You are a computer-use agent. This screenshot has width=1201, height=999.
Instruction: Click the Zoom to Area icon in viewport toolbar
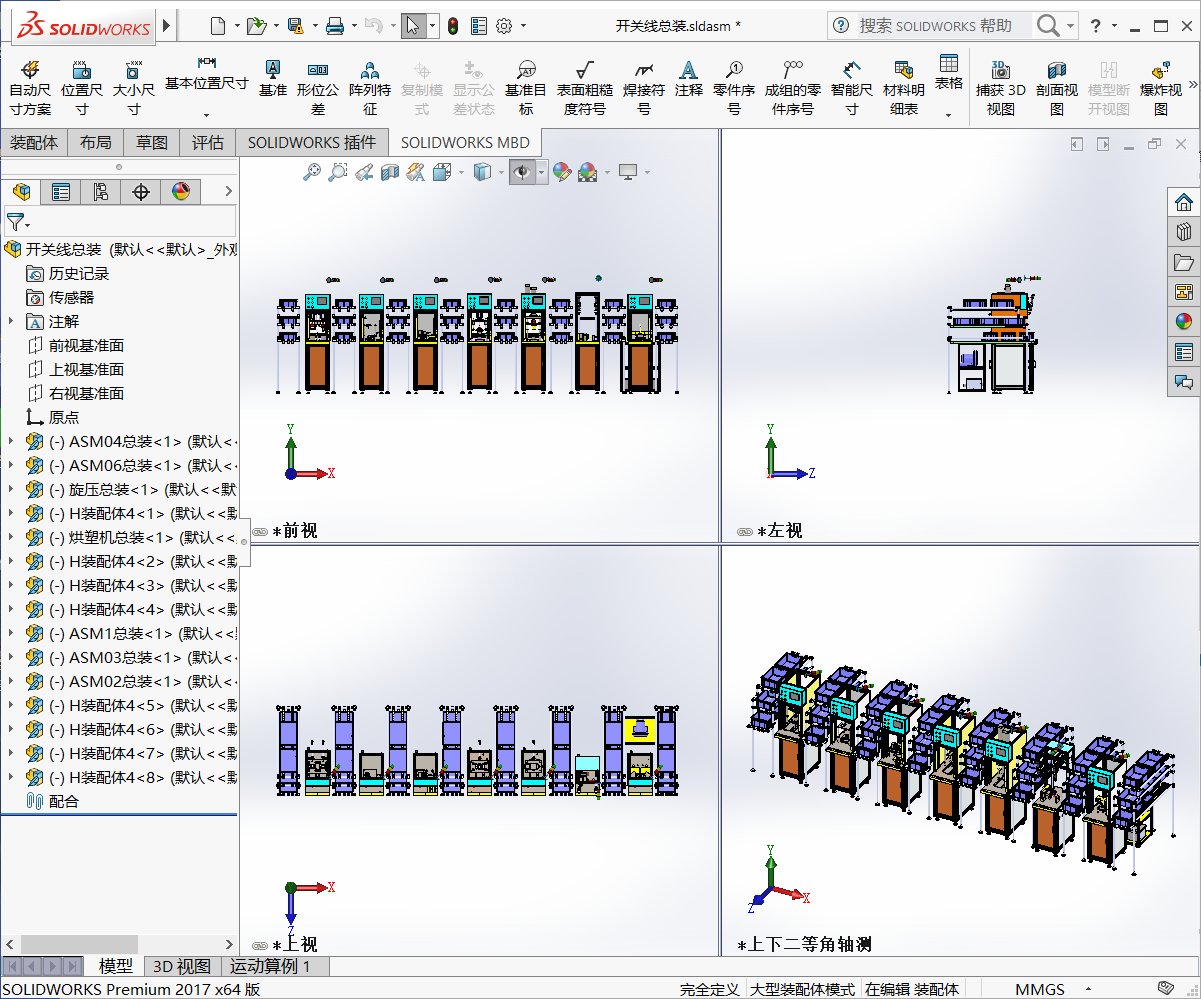click(338, 172)
